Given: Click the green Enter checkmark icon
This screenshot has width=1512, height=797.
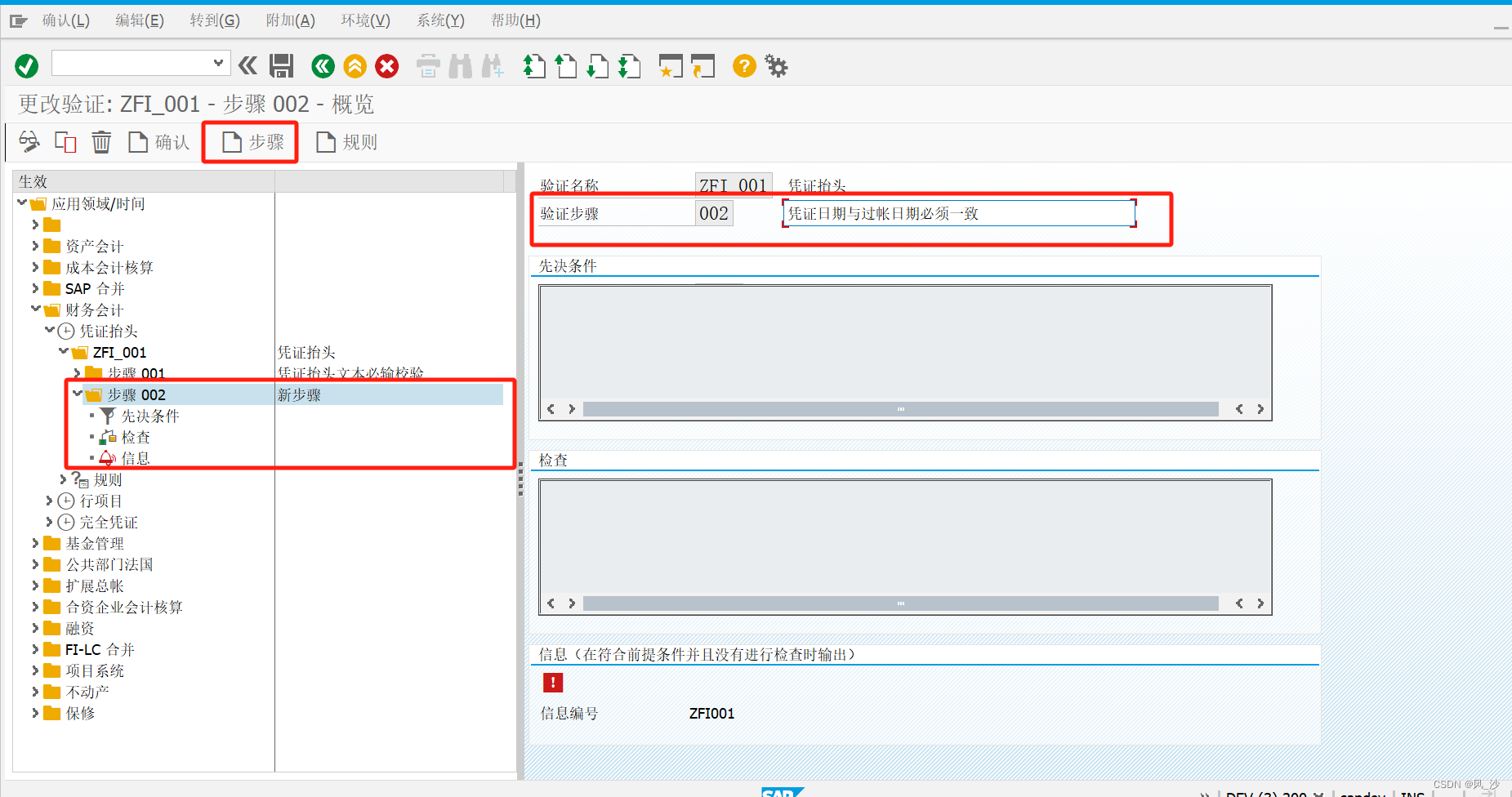Looking at the screenshot, I should pyautogui.click(x=27, y=66).
